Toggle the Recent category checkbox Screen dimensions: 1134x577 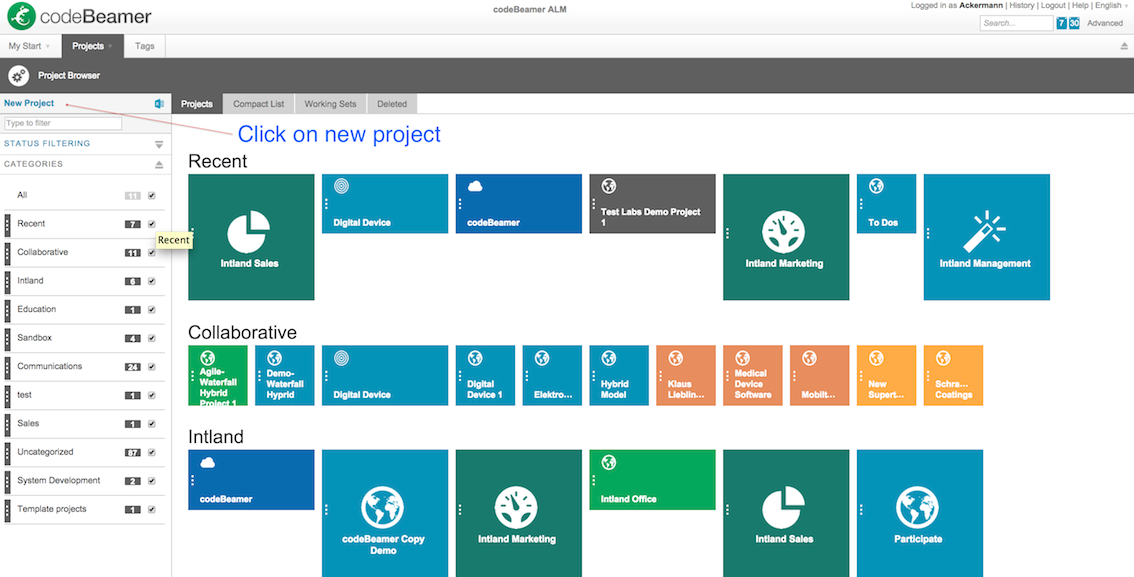point(152,224)
